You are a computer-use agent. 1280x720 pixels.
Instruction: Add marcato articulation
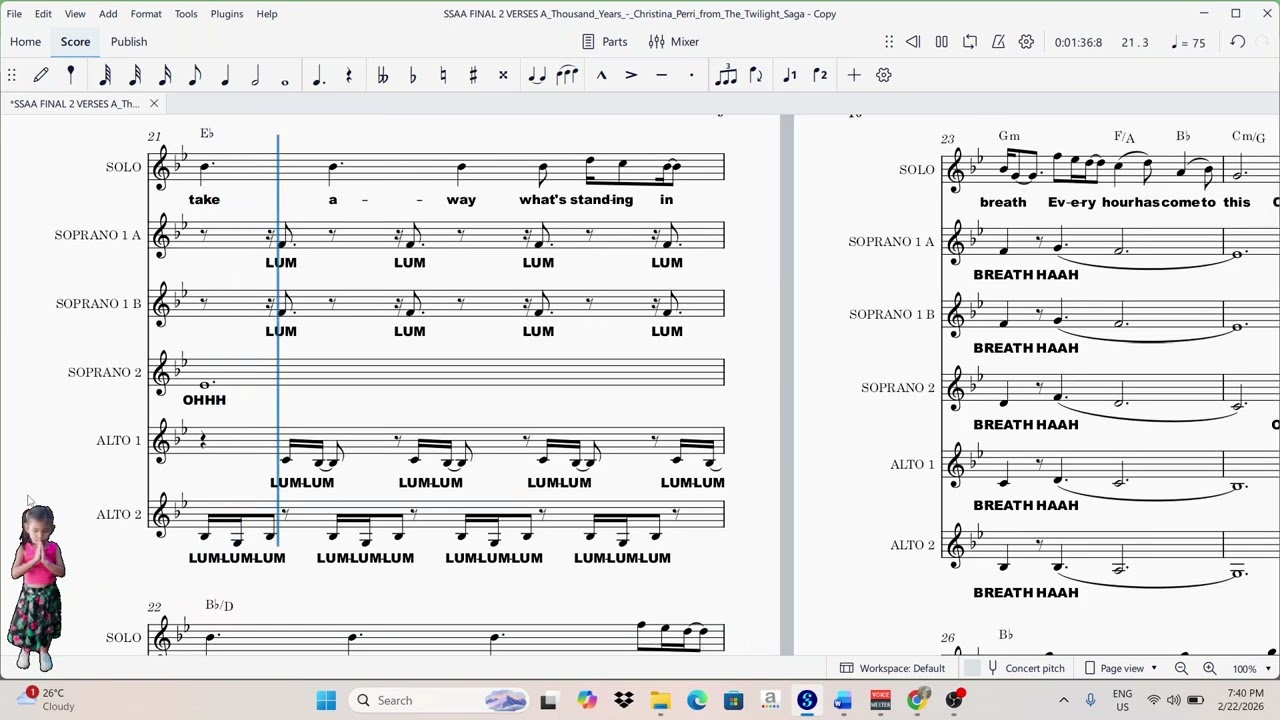(x=601, y=75)
